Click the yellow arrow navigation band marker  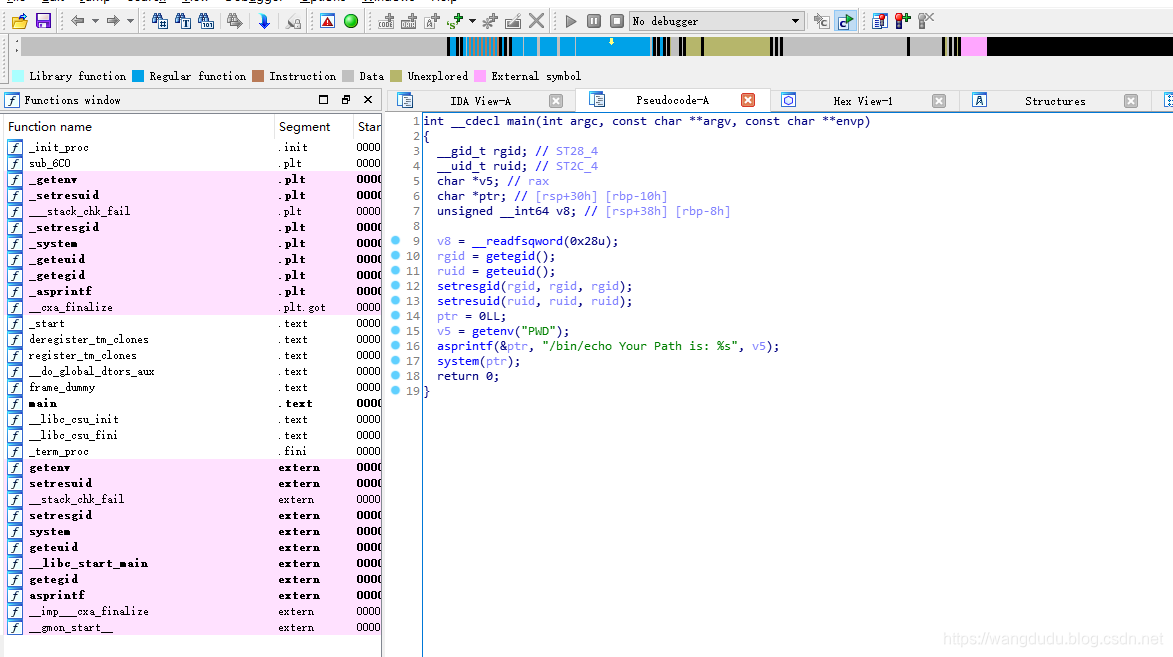[x=611, y=42]
